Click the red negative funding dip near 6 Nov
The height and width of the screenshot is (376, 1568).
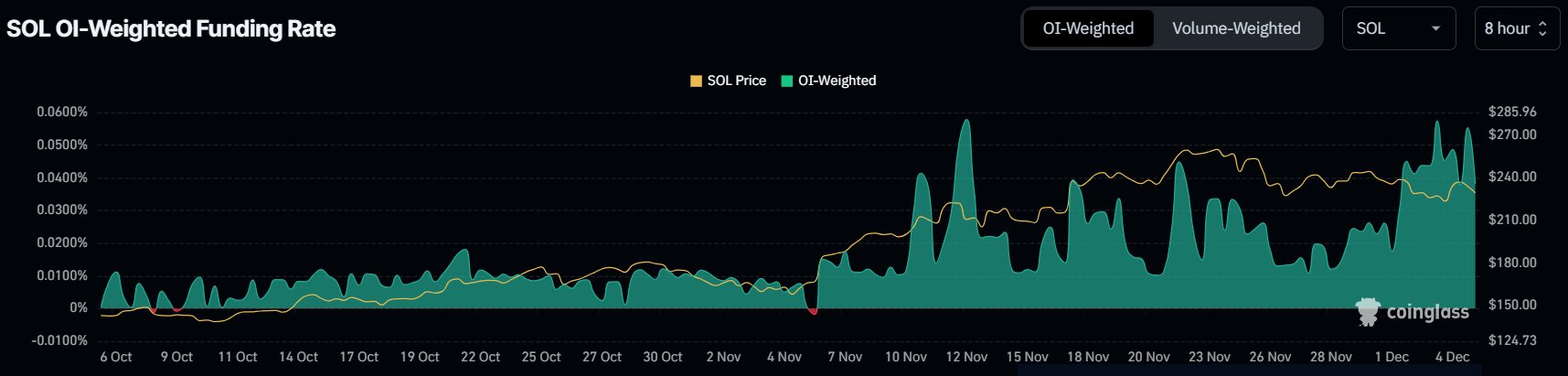click(x=813, y=312)
